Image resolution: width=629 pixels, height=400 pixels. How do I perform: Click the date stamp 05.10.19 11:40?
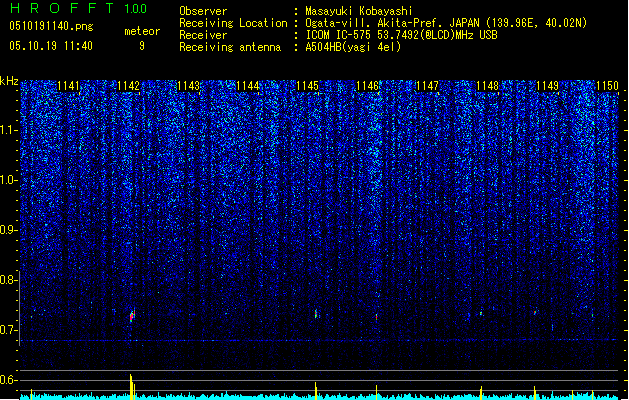pyautogui.click(x=51, y=46)
